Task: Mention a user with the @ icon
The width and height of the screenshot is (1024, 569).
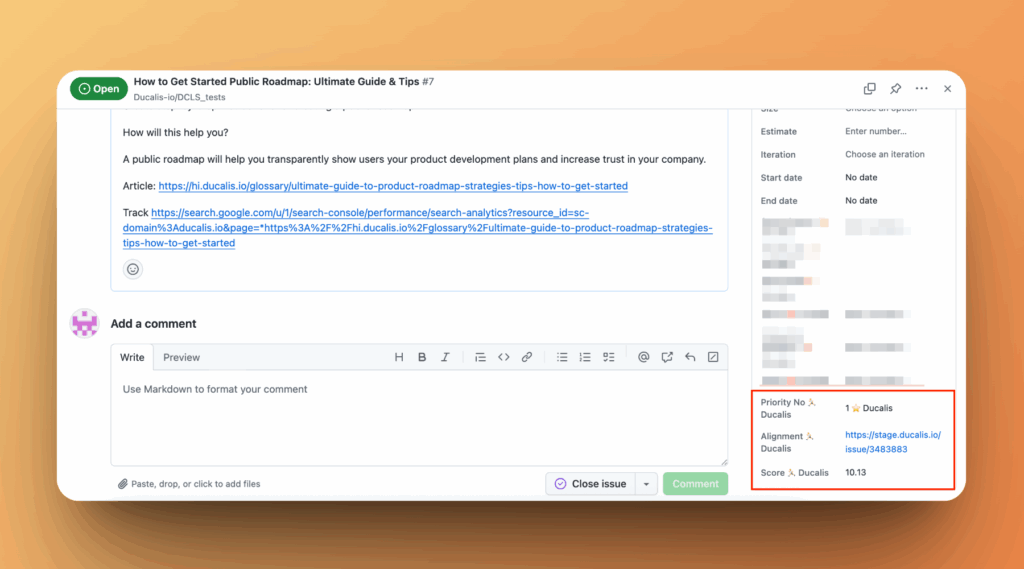Action: coord(643,357)
